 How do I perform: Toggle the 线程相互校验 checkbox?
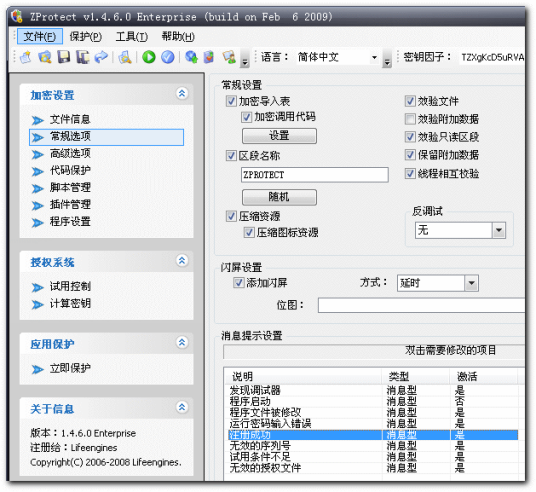coord(410,173)
